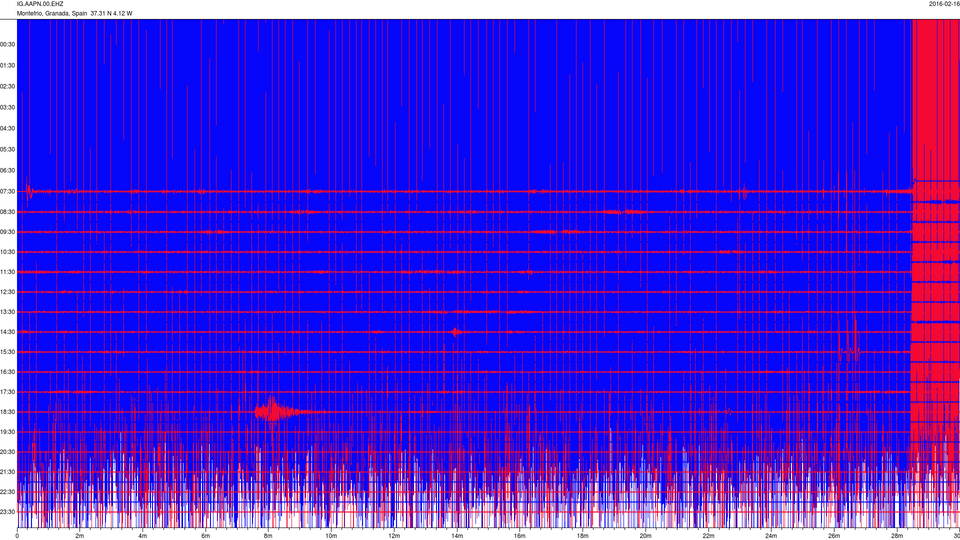Click the 0 tick on the time axis
Viewport: 960px width, 540px height.
[17, 536]
